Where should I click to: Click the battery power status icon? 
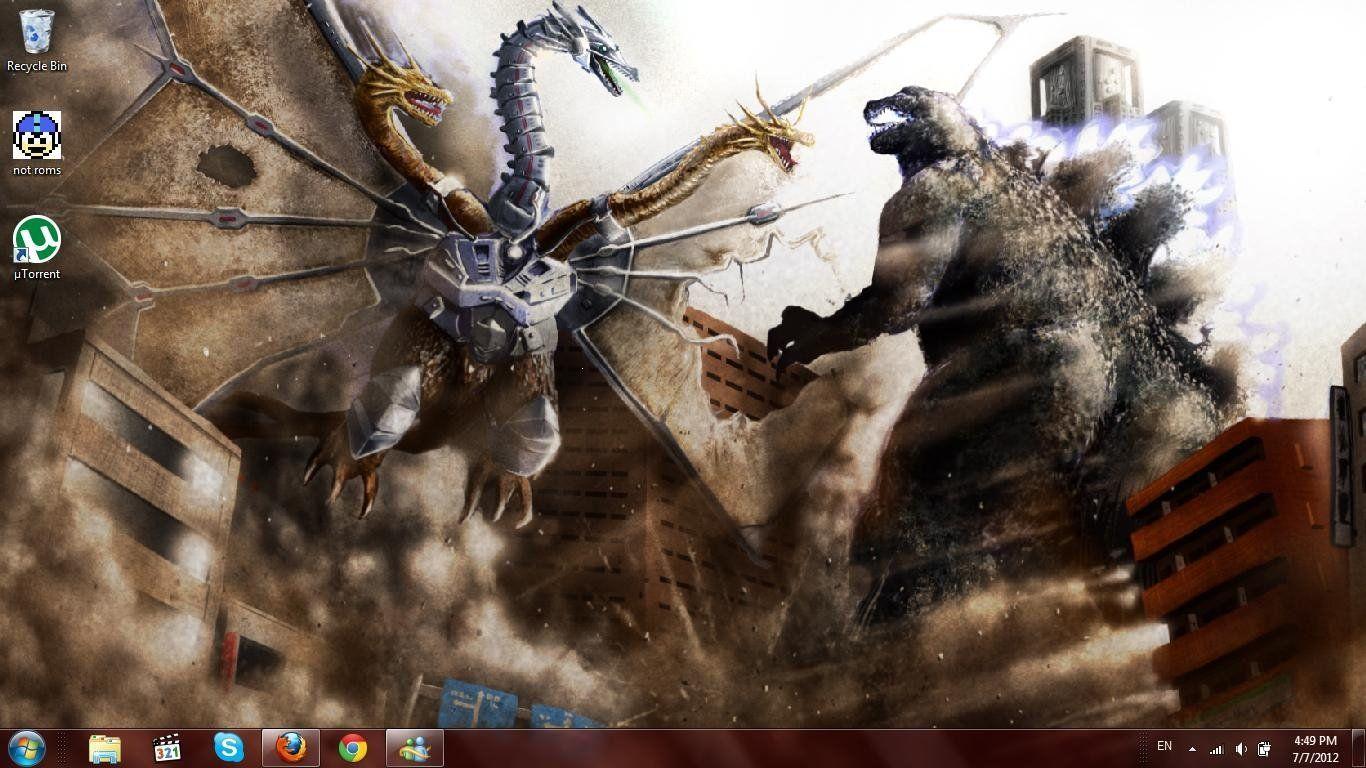coord(1264,749)
